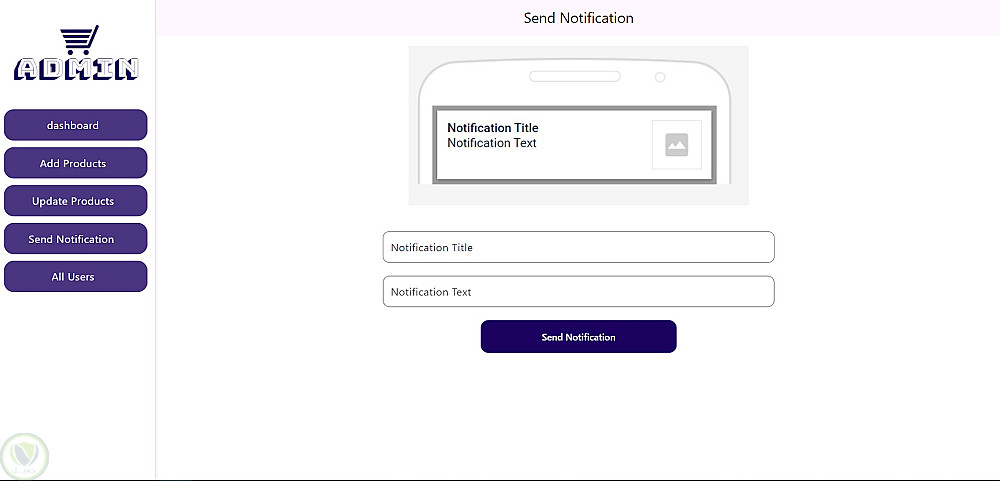Click the image placeholder icon in preview
The height and width of the screenshot is (481, 1000).
[677, 145]
